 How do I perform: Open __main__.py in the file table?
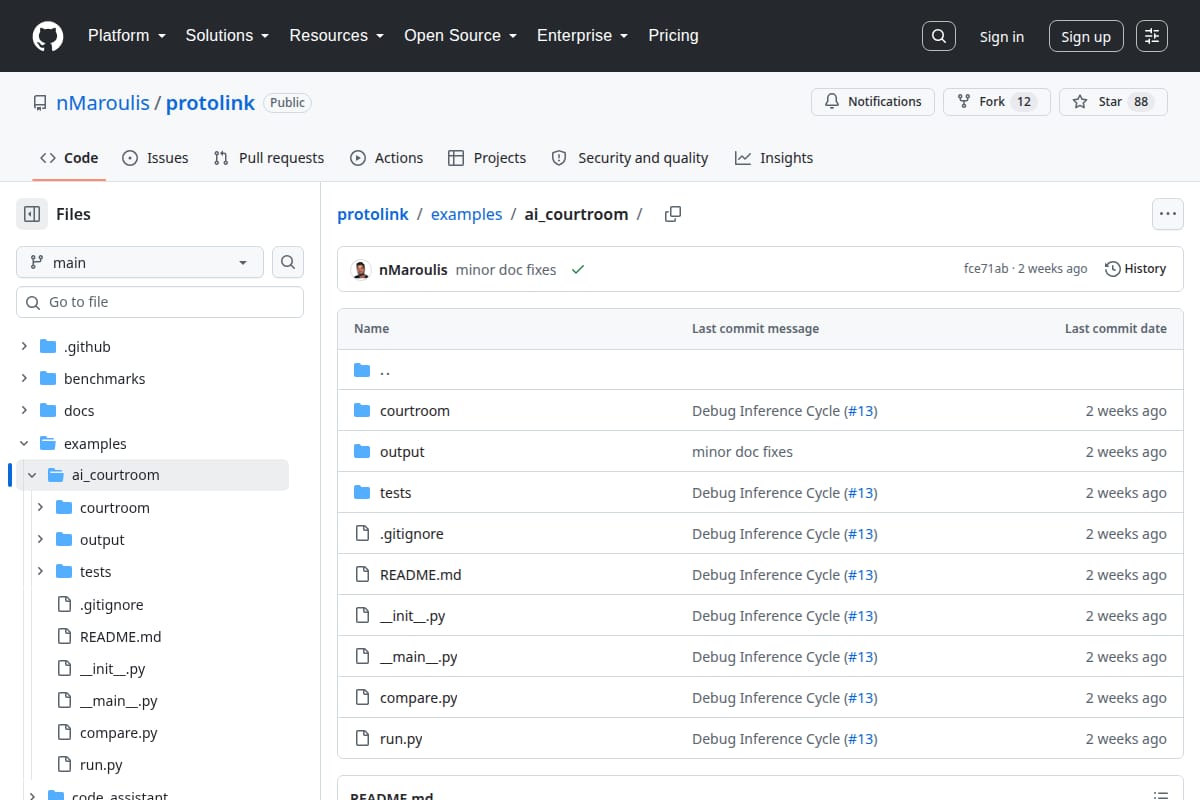click(418, 657)
